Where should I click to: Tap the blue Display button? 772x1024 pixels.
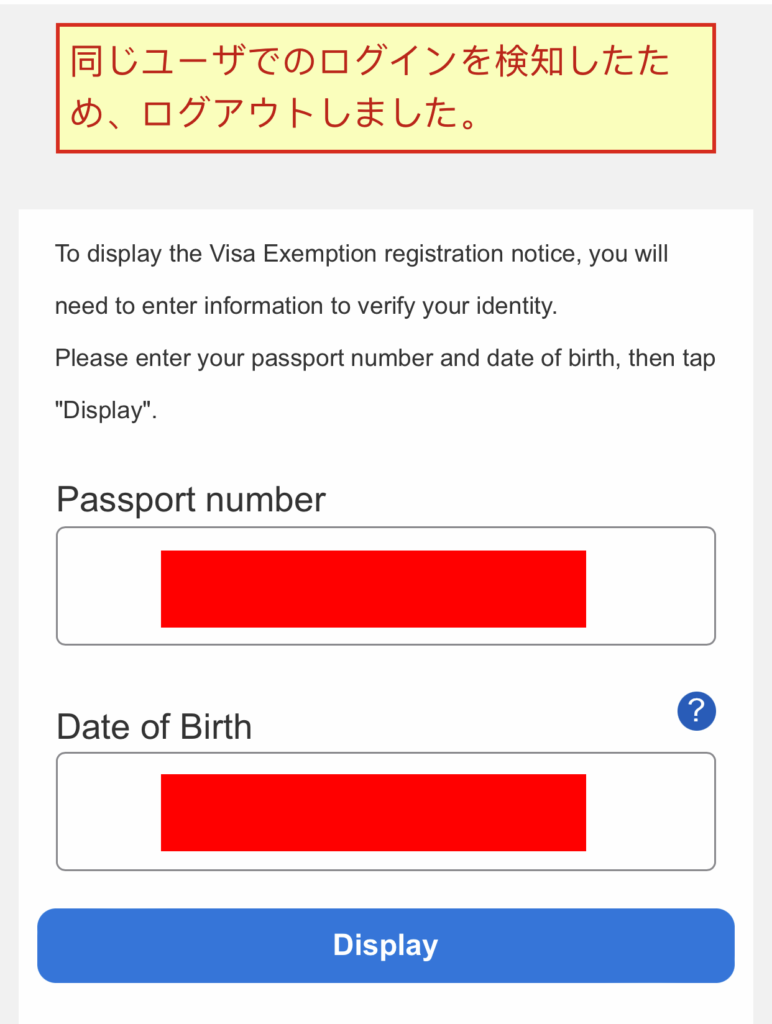pos(385,945)
